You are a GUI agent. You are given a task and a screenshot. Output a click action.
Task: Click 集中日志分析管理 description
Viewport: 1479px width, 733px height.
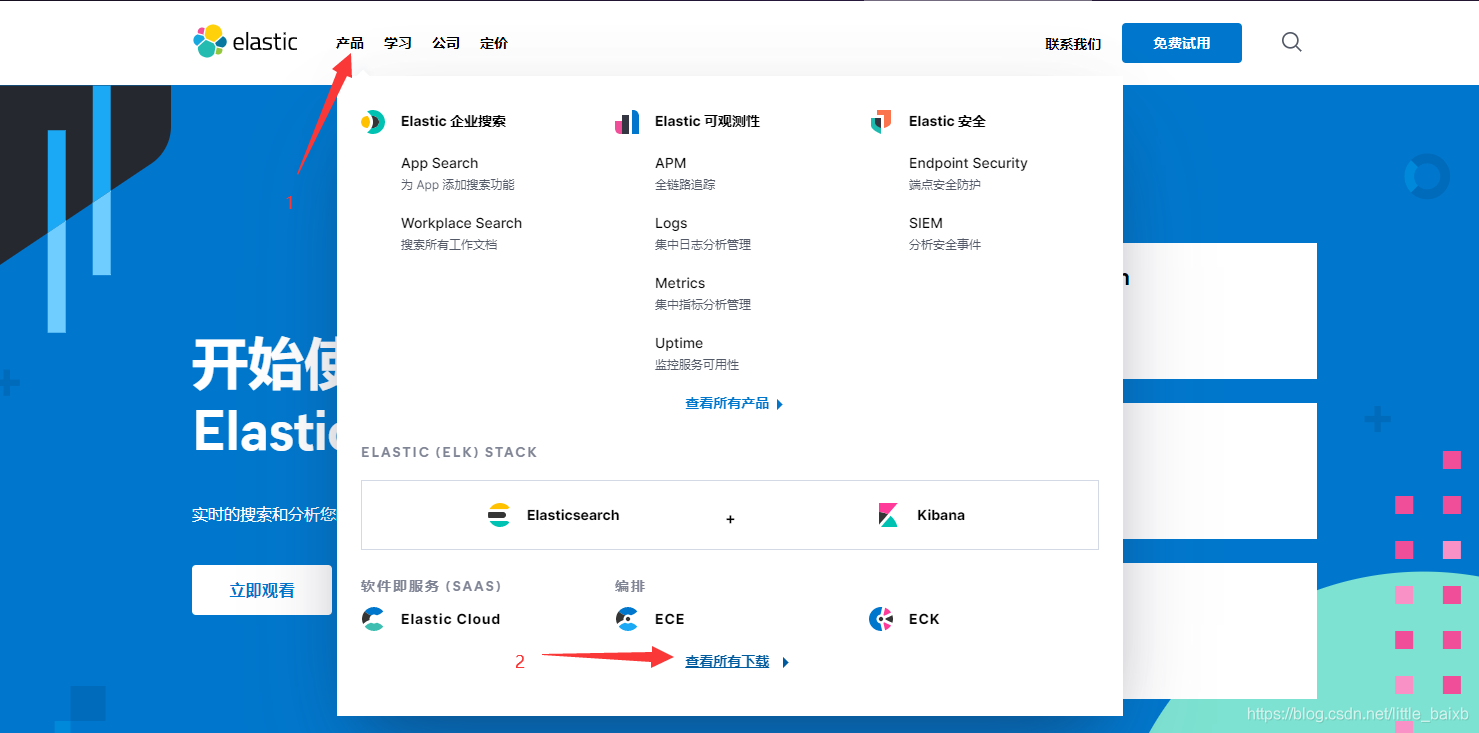(x=703, y=245)
